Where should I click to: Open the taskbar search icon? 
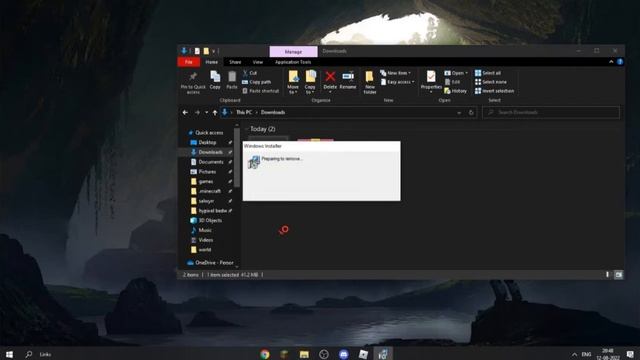29,354
